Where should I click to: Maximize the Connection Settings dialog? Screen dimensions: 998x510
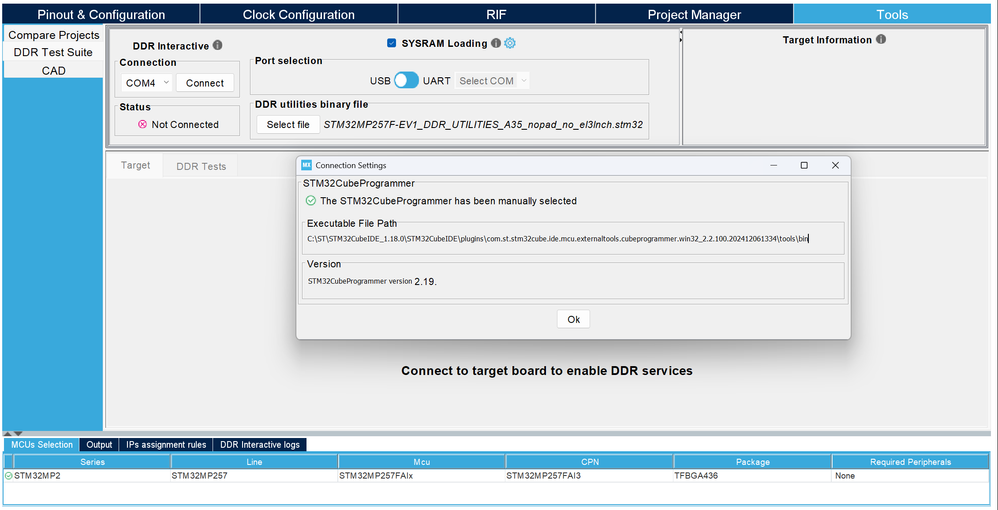click(804, 165)
